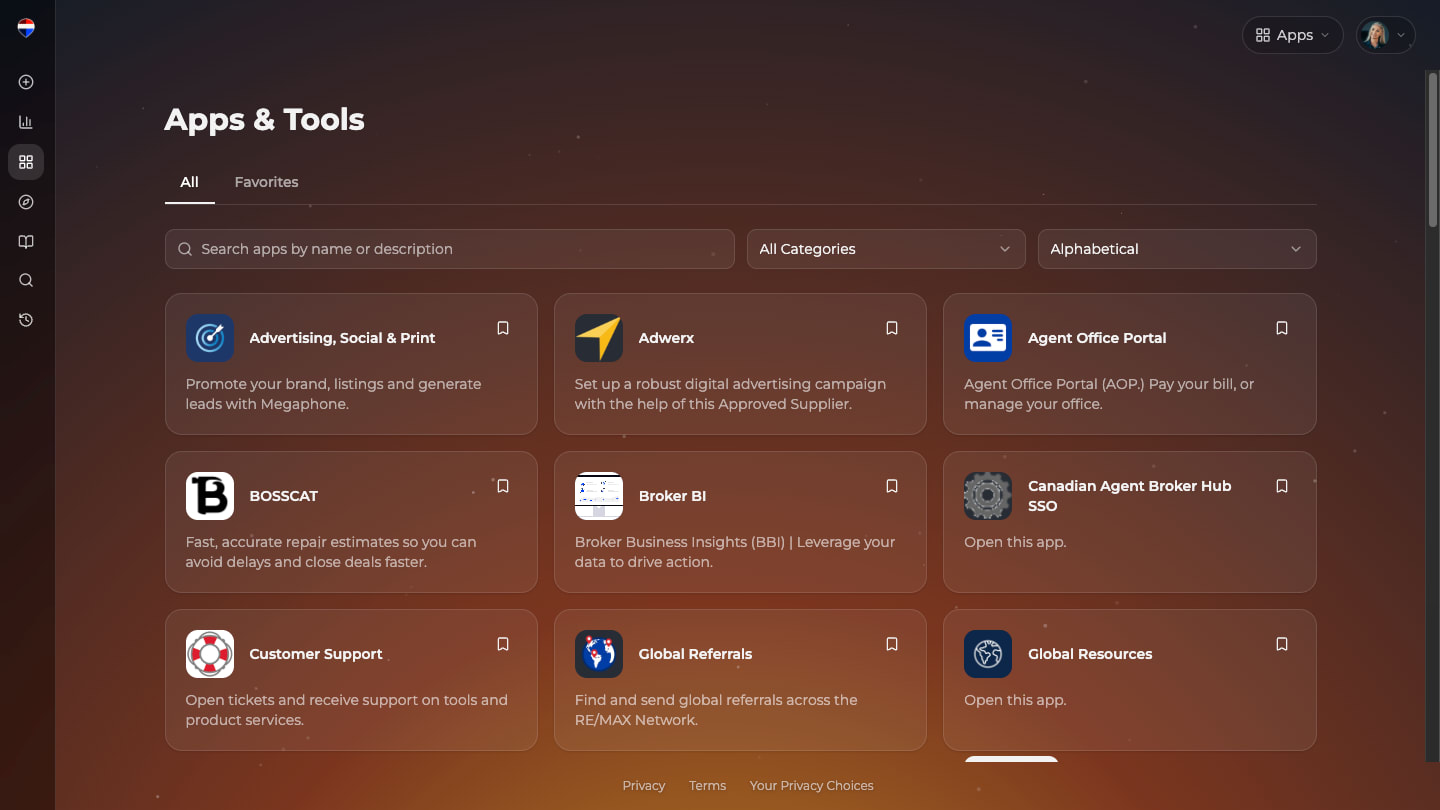Click the Customer Support lifebuoy icon
1440x810 pixels.
210,654
